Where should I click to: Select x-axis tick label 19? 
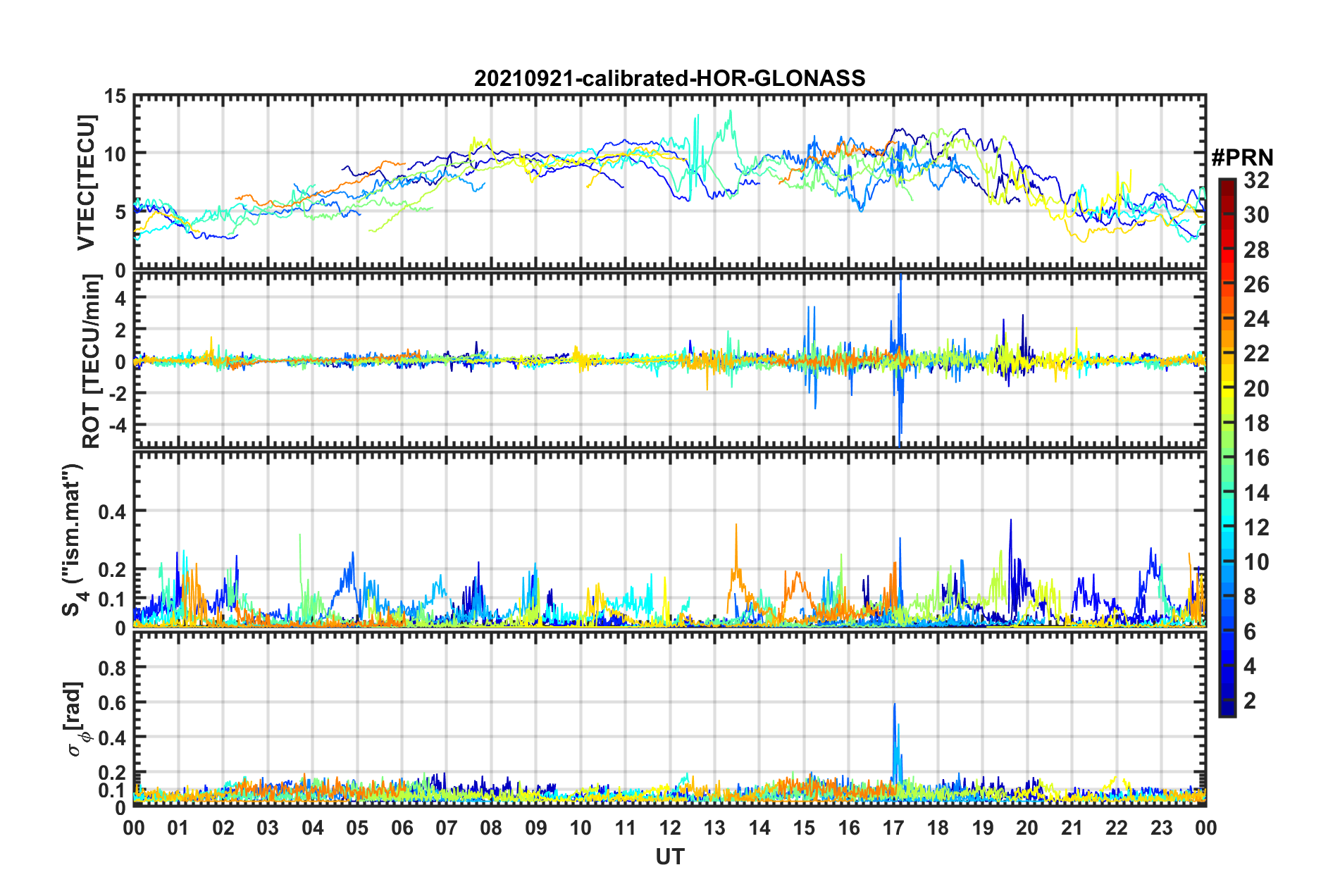coord(983,828)
